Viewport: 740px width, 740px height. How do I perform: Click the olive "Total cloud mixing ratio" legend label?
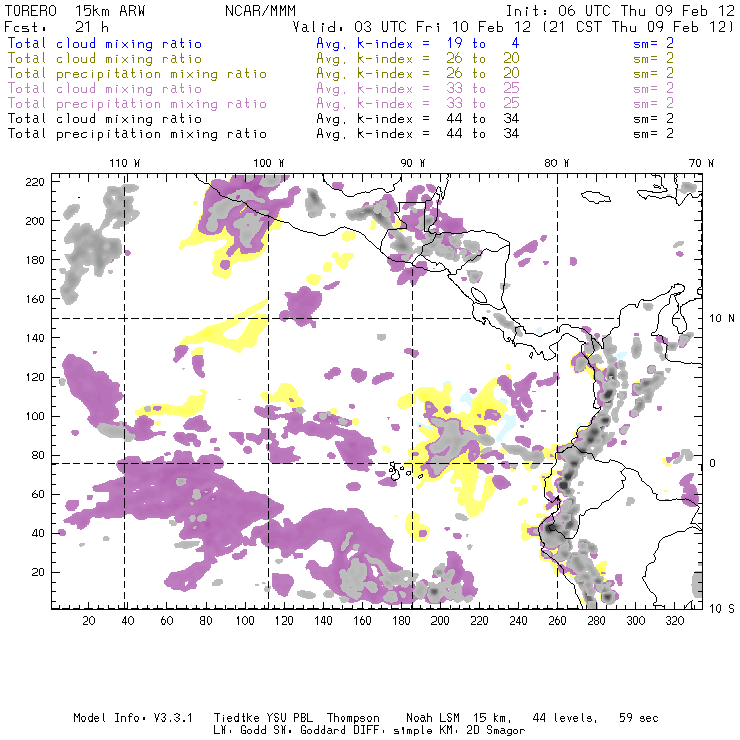click(x=105, y=59)
